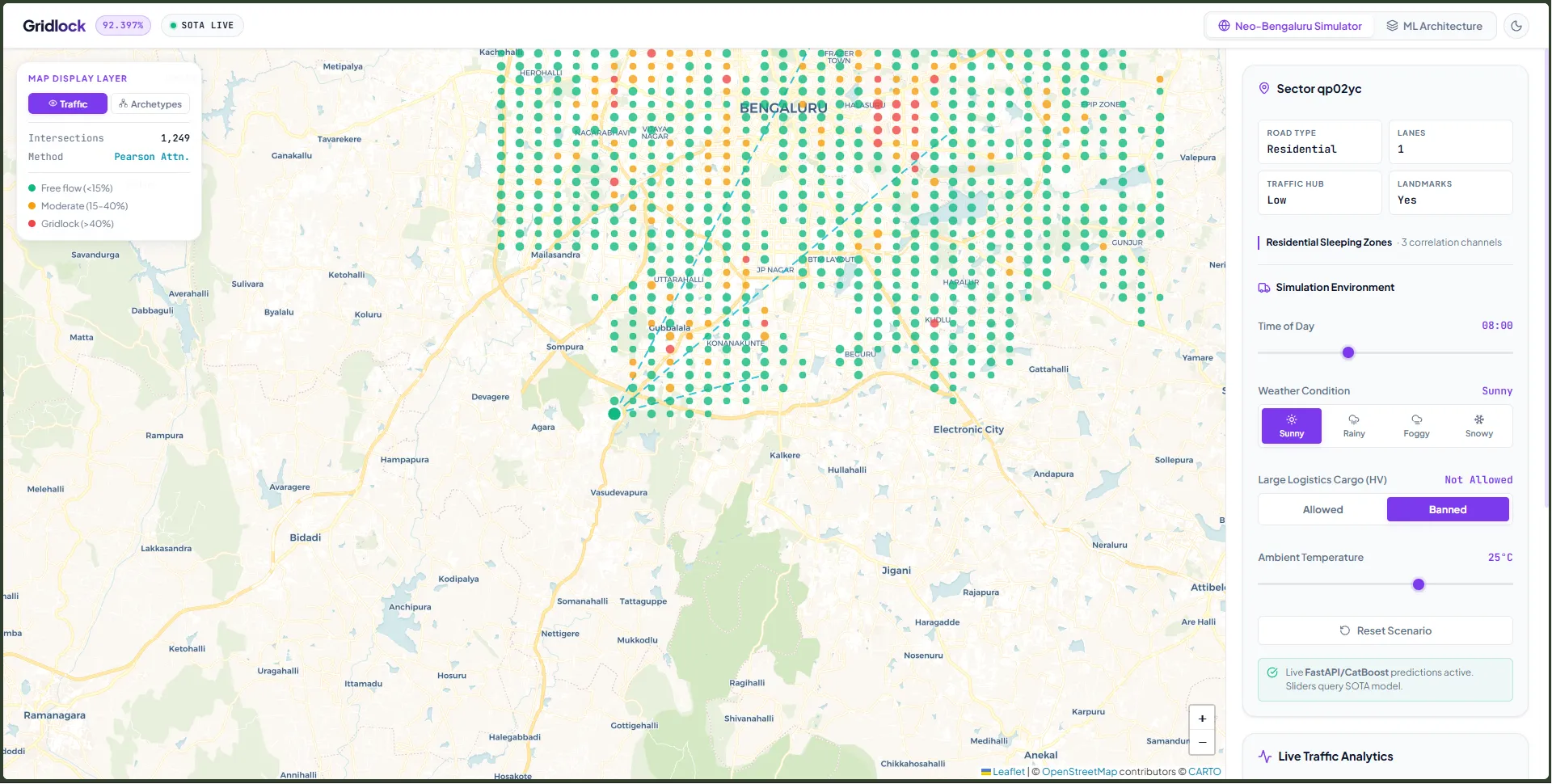Click the truck icon beside Simulation Environment
Screen dimensions: 1552x784
click(x=1264, y=288)
